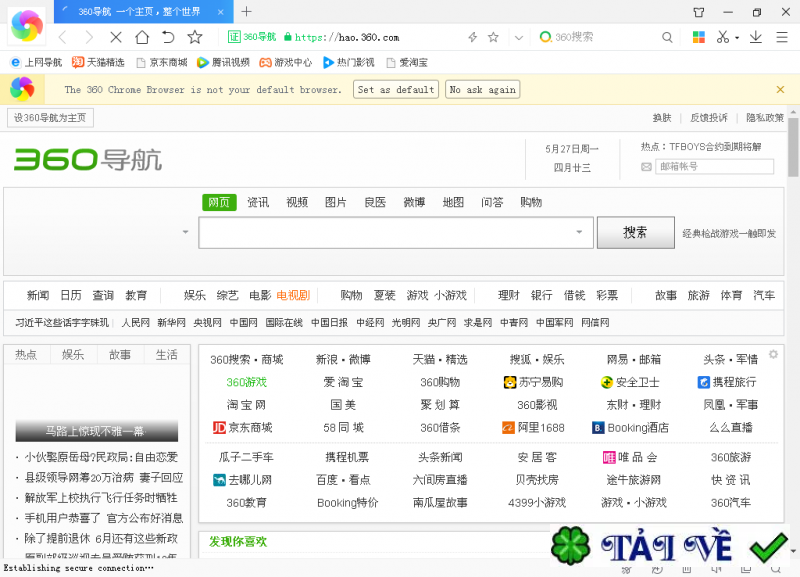Open the colorful extensions grid icon
Screen dimensions: 800x577
[699, 37]
